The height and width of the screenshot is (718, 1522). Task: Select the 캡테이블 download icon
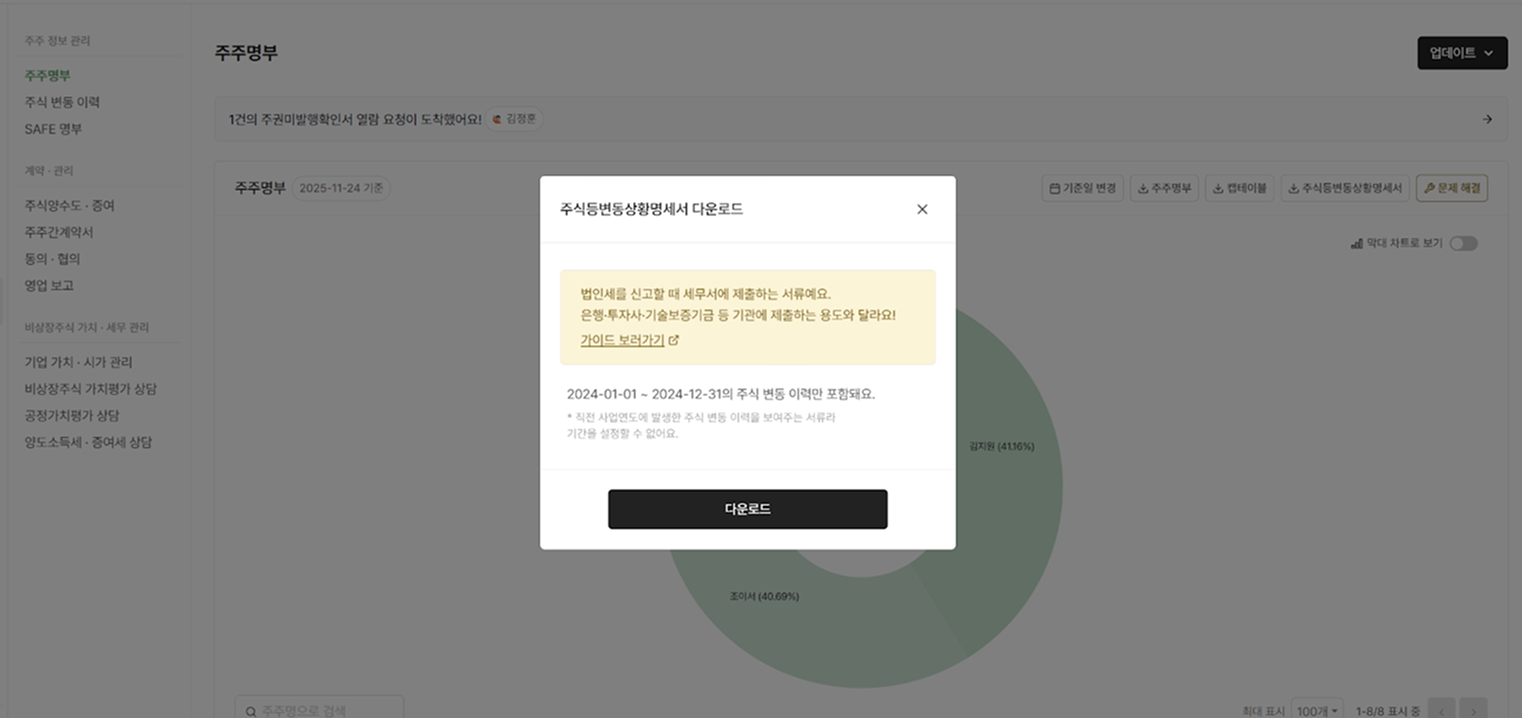tap(1218, 188)
